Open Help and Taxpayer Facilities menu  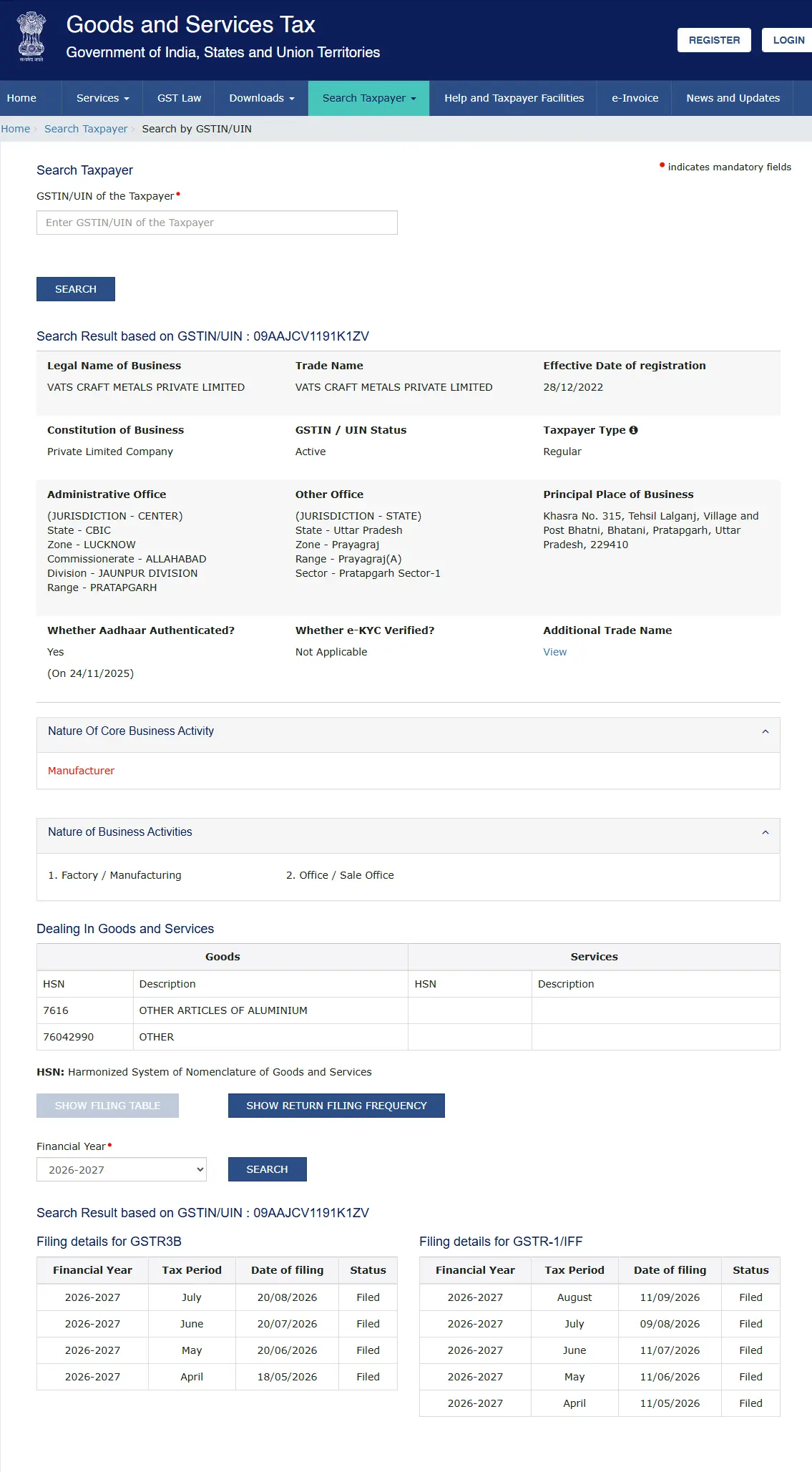click(514, 98)
